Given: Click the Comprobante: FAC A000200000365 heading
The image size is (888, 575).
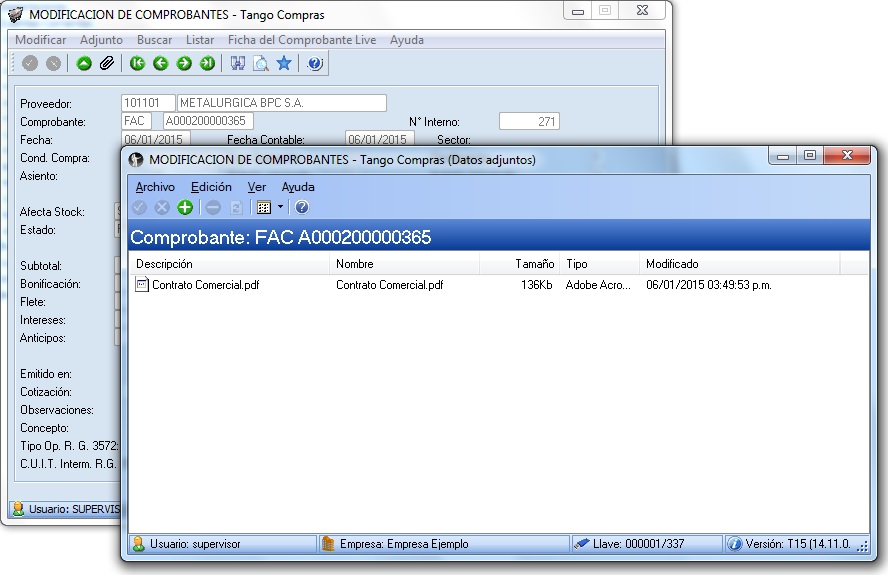Looking at the screenshot, I should point(281,237).
